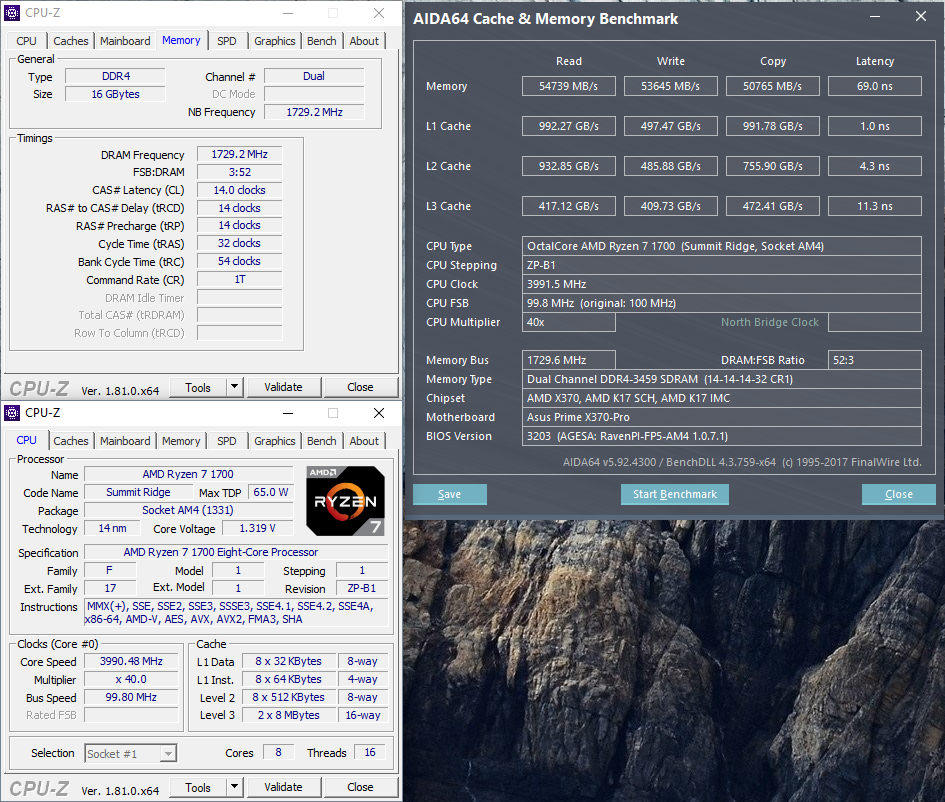Save the AIDA64 benchmark results
The image size is (945, 802).
(x=450, y=494)
